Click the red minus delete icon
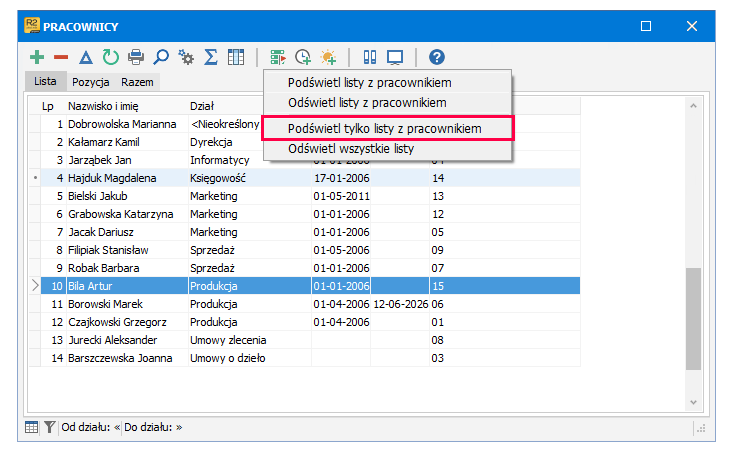730x458 pixels. pyautogui.click(x=61, y=57)
